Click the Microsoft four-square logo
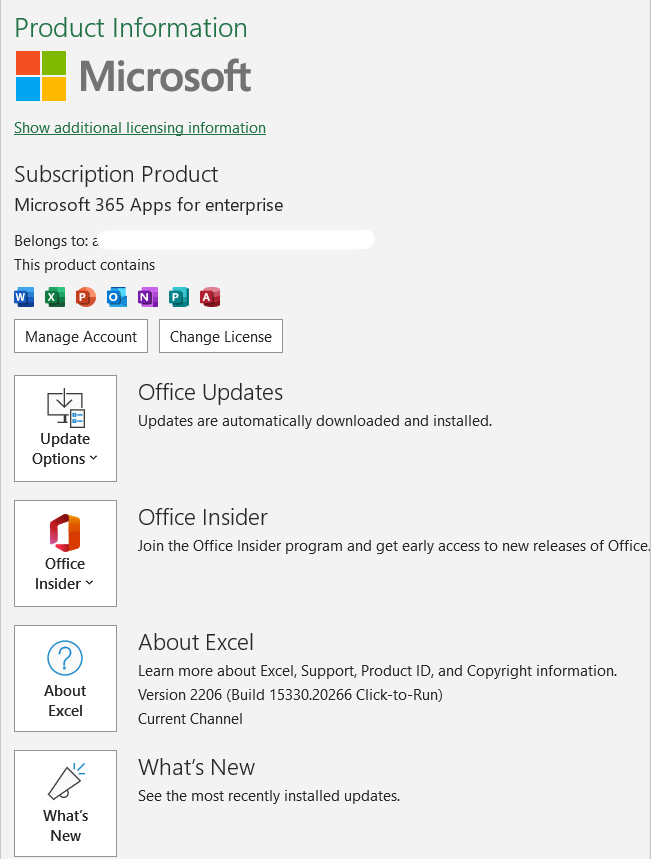651x859 pixels. click(x=41, y=76)
